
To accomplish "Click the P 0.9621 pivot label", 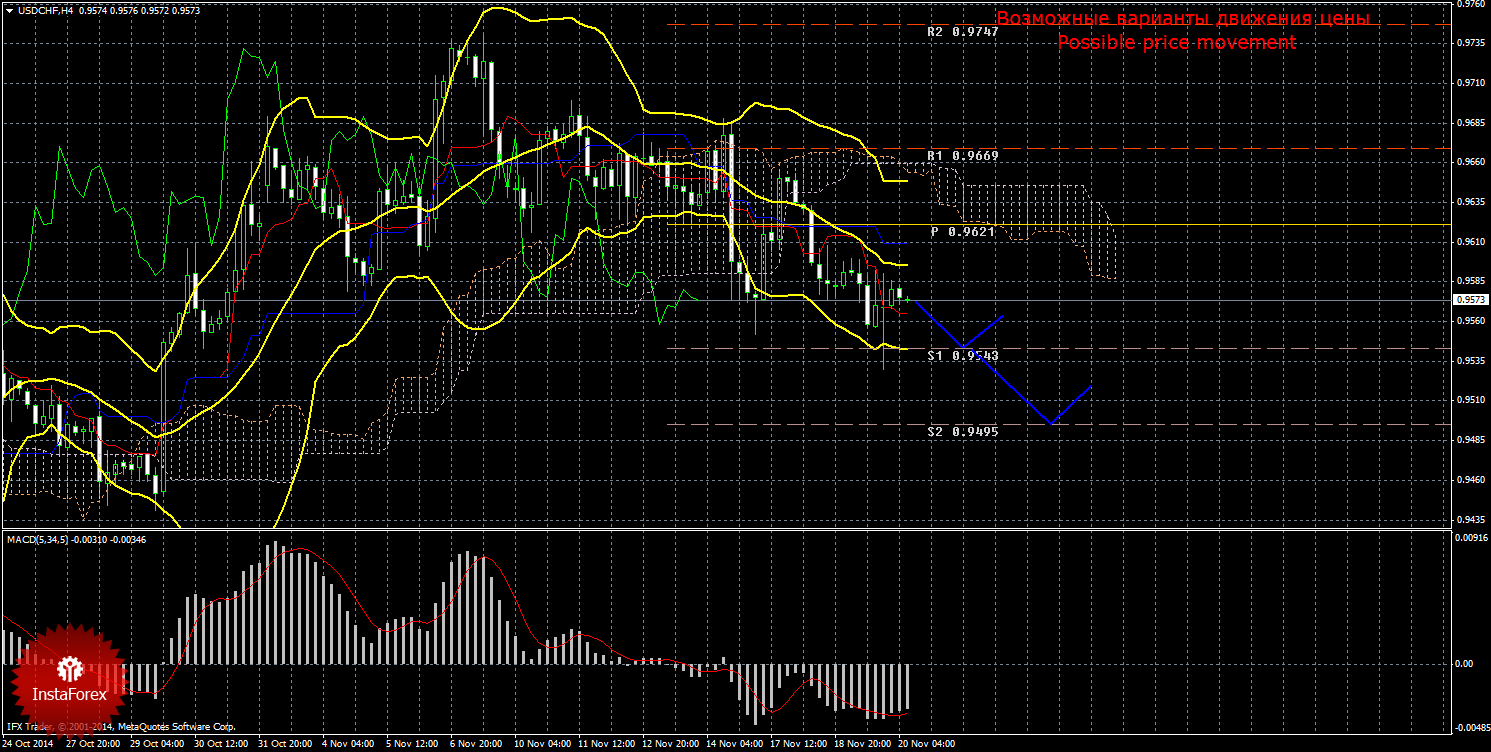I will point(963,232).
